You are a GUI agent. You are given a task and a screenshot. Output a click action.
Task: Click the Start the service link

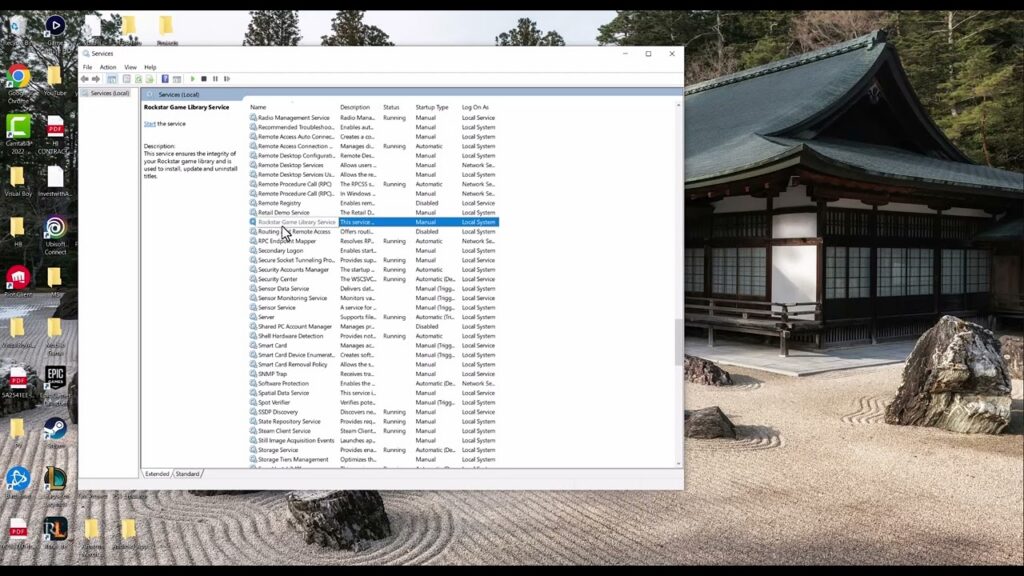pos(150,124)
